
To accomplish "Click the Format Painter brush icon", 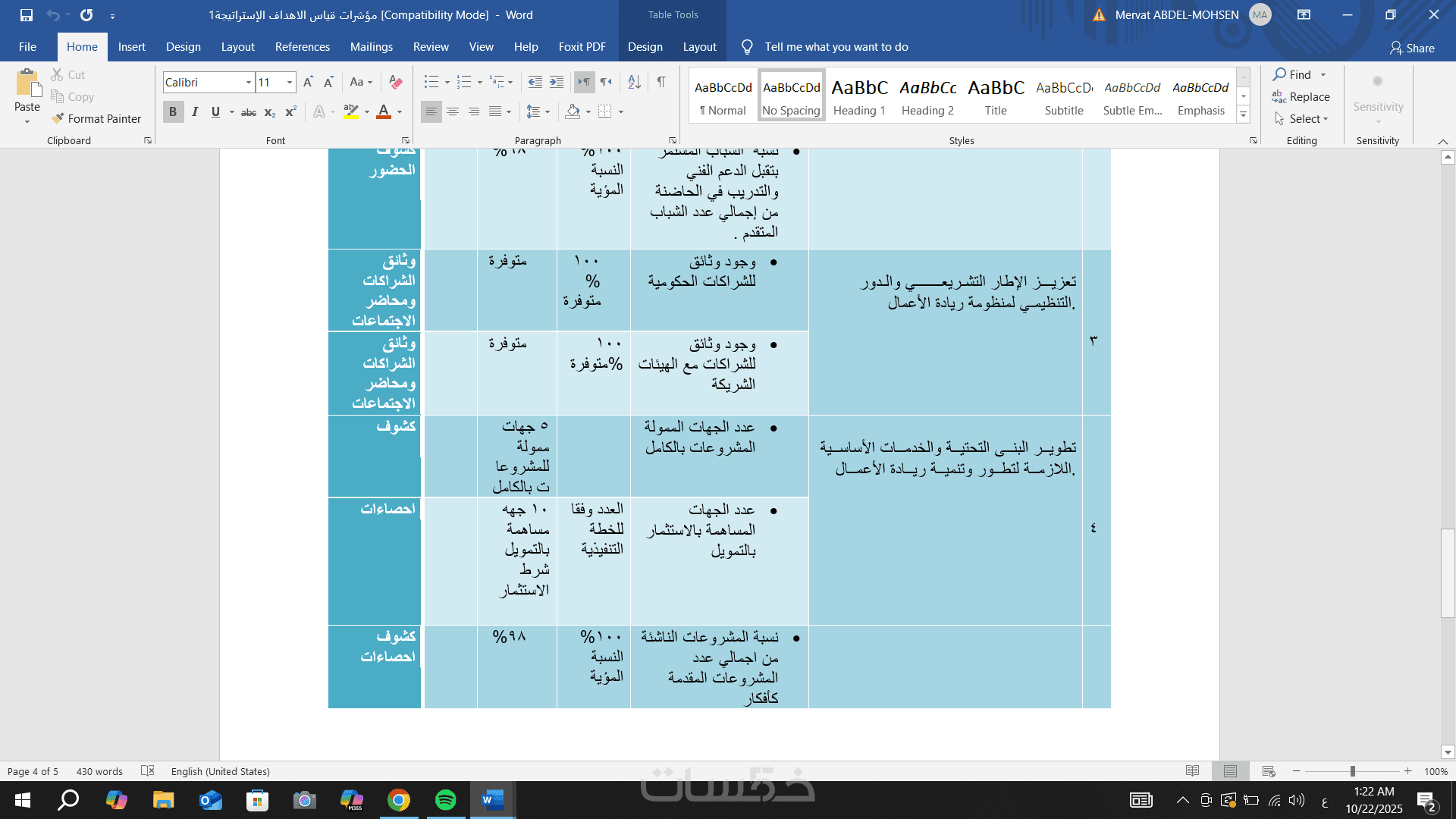I will [58, 119].
